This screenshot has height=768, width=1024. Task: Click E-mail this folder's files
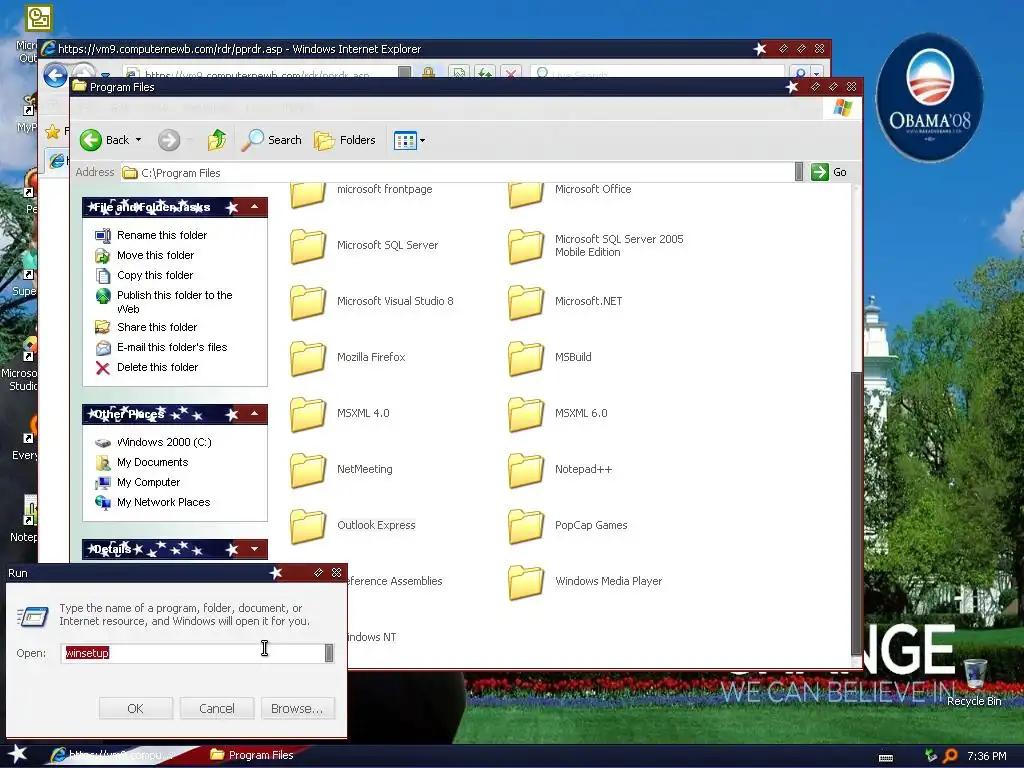(172, 347)
